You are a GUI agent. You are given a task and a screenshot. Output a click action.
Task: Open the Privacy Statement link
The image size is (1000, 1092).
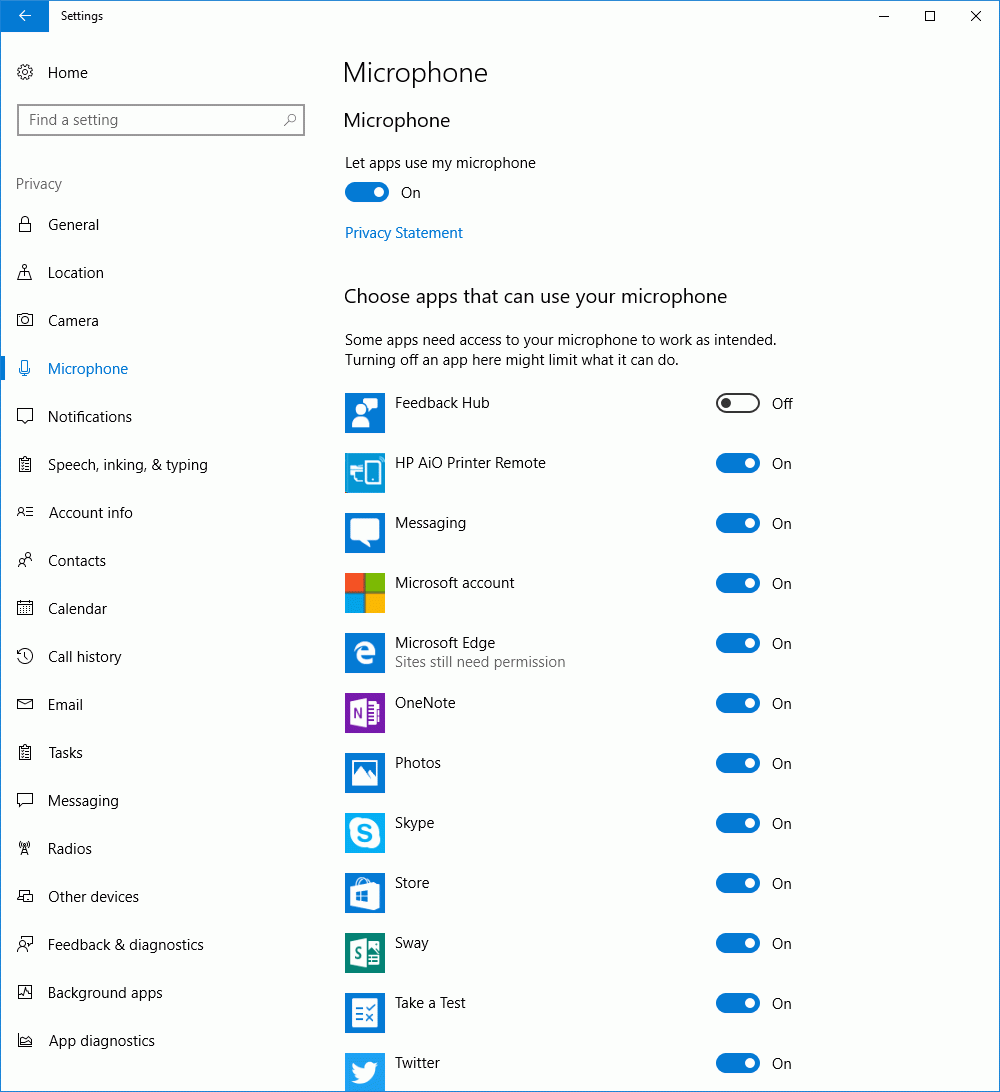tap(403, 233)
